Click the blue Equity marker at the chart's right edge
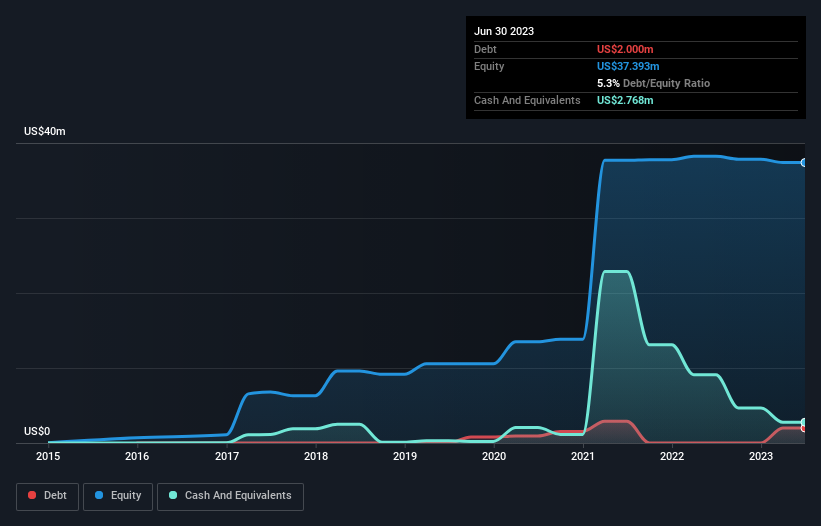The height and width of the screenshot is (526, 821). 804,163
